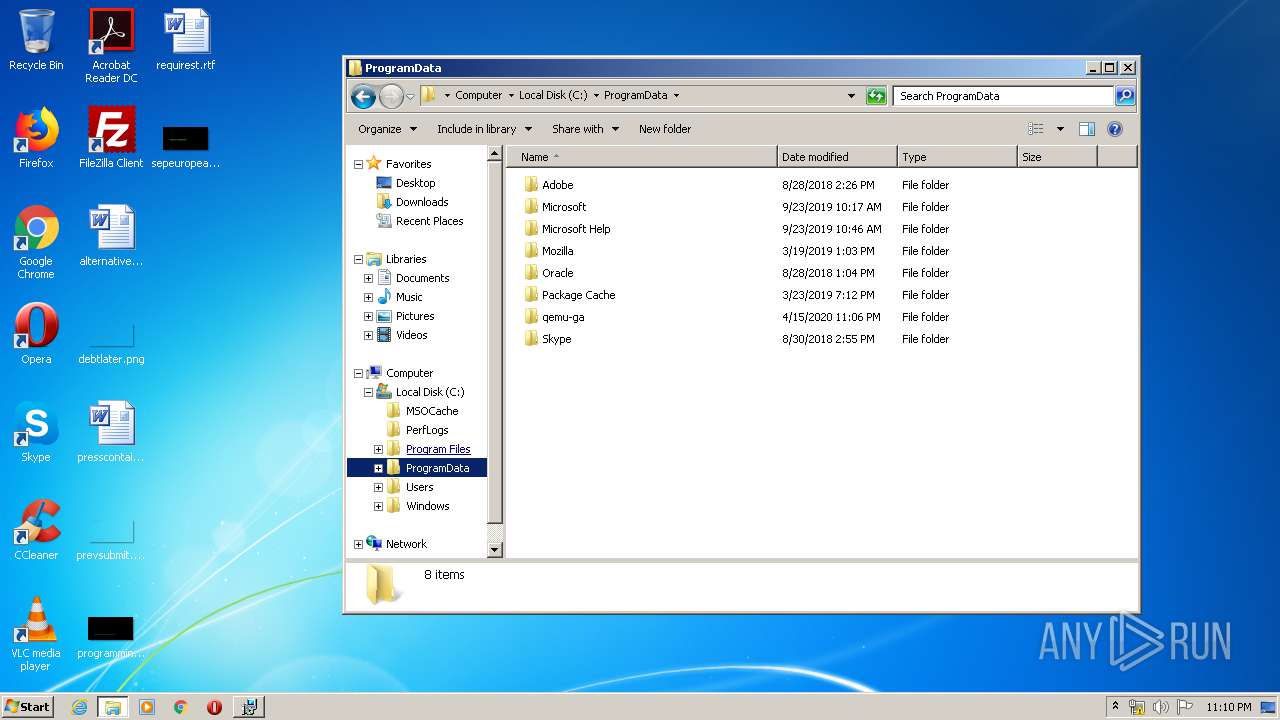1280x720 pixels.
Task: Open Windows Media Player taskbar icon
Action: pos(147,707)
